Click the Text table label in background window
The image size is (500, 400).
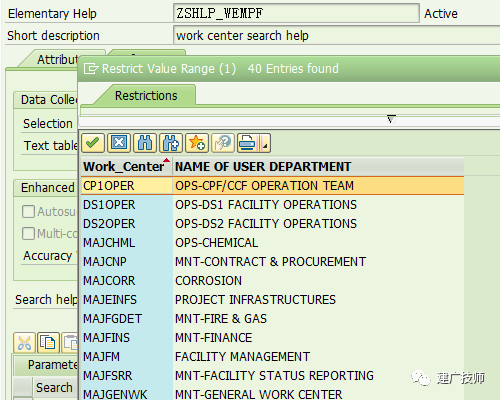pyautogui.click(x=51, y=146)
